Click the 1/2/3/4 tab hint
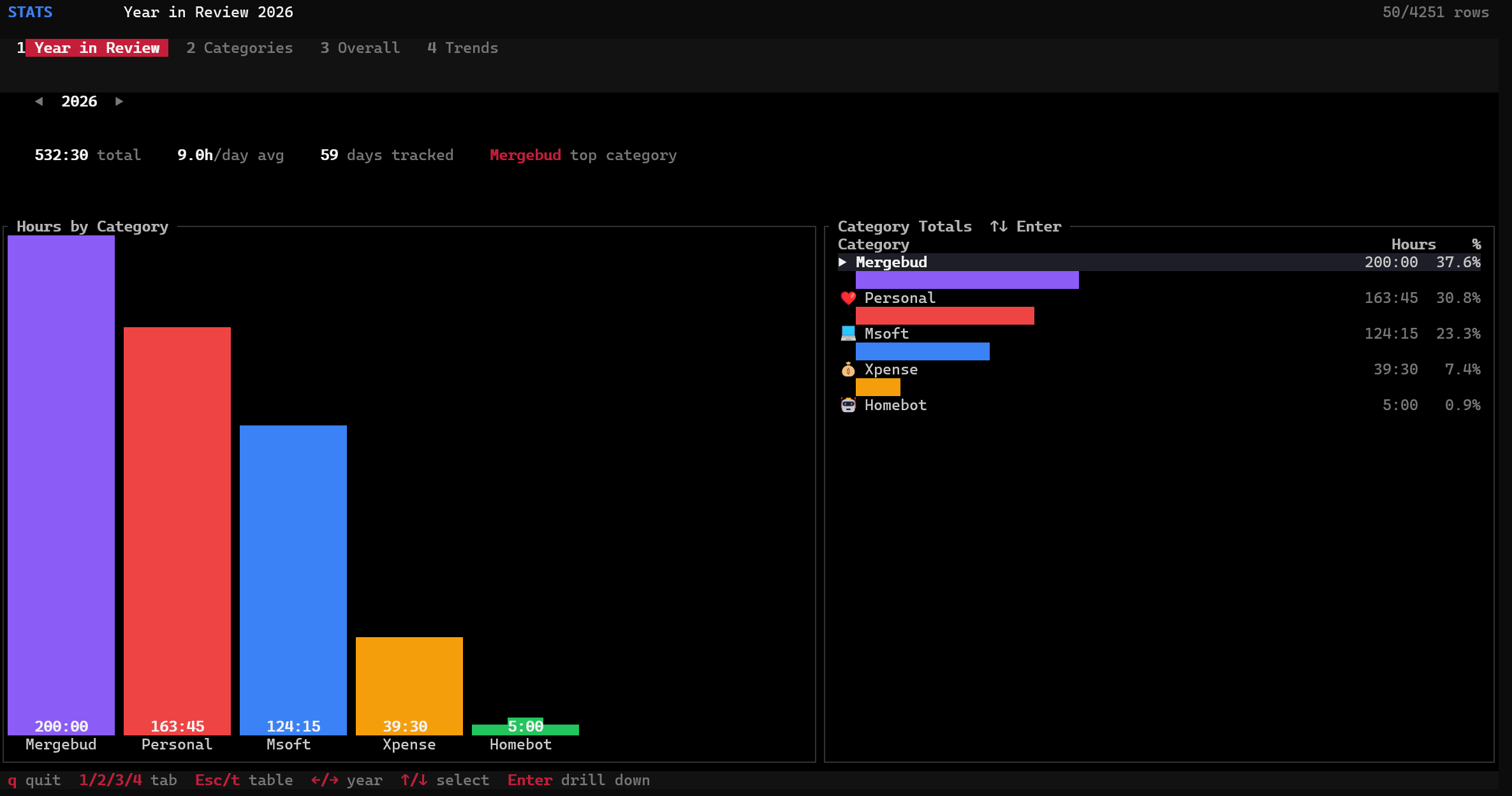 128,780
